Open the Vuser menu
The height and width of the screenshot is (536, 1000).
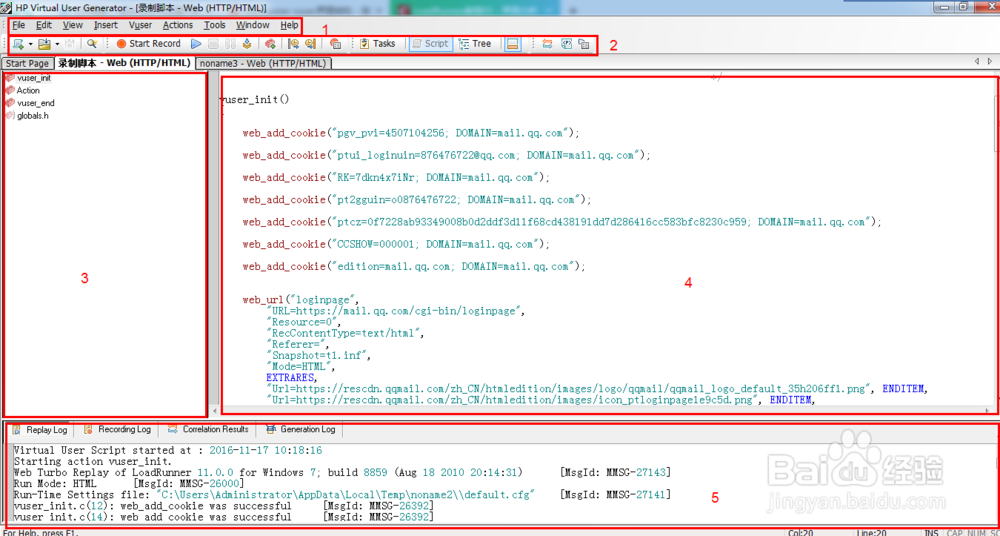click(140, 26)
